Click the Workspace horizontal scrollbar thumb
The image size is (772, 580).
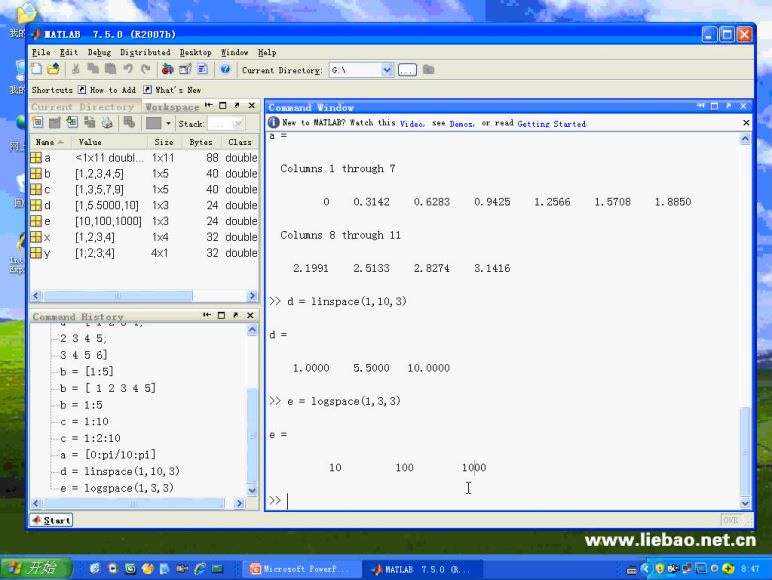[x=118, y=295]
